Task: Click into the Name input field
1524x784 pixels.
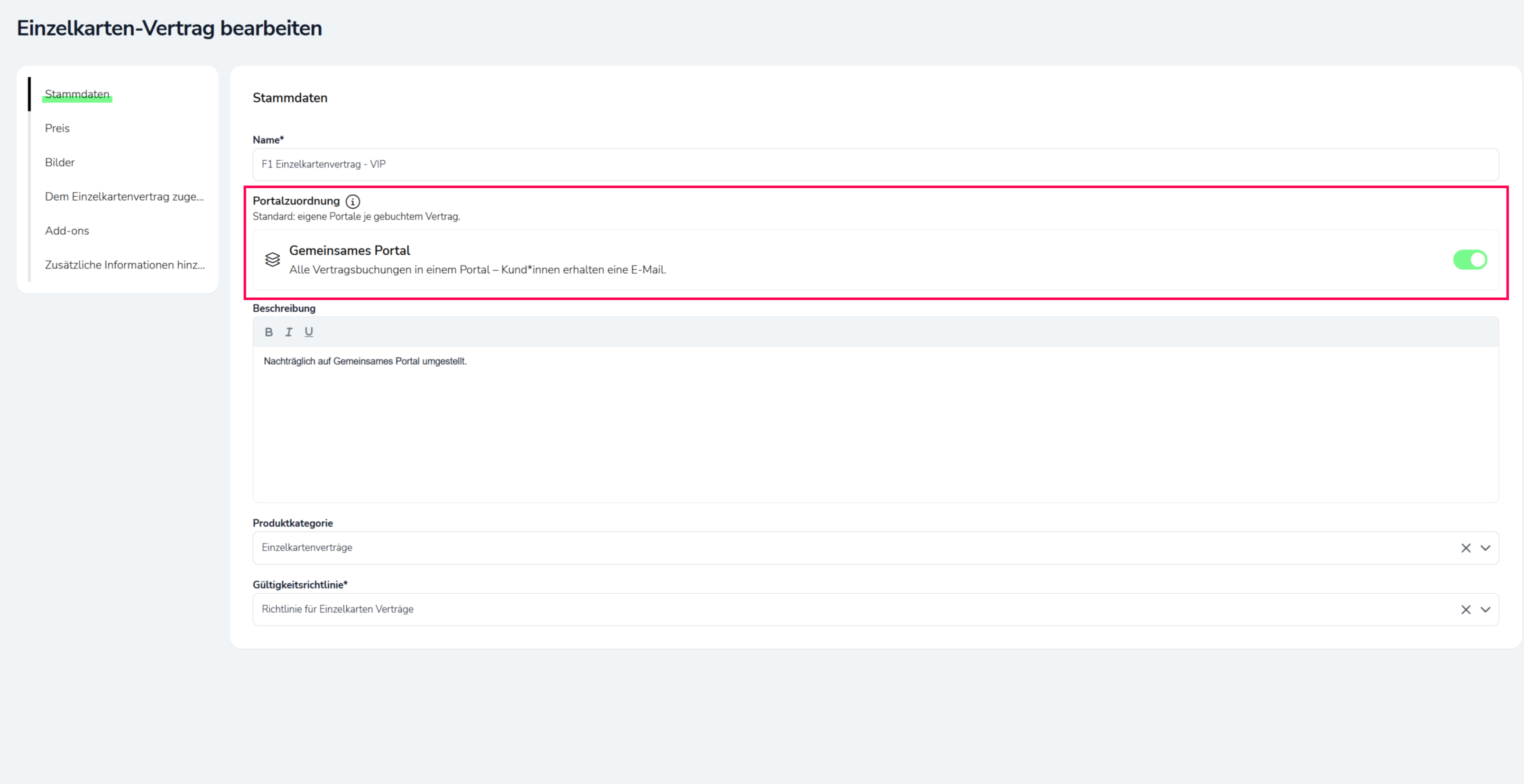Action: coord(876,165)
